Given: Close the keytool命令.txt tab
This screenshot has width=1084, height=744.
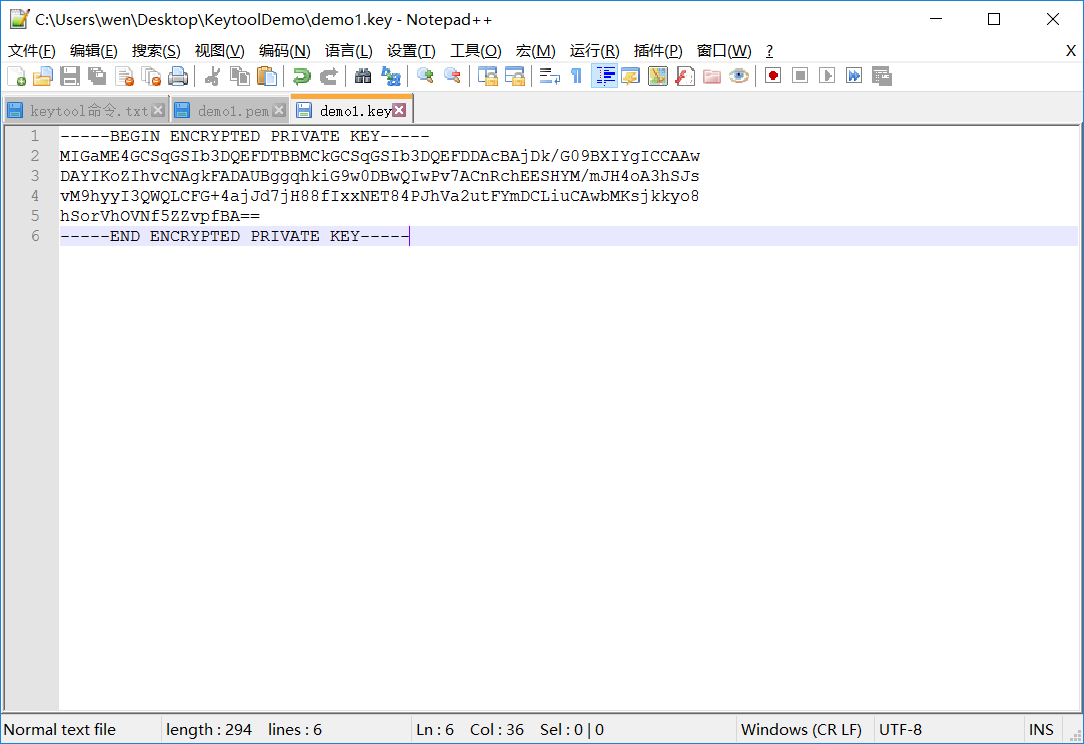Looking at the screenshot, I should (x=158, y=108).
